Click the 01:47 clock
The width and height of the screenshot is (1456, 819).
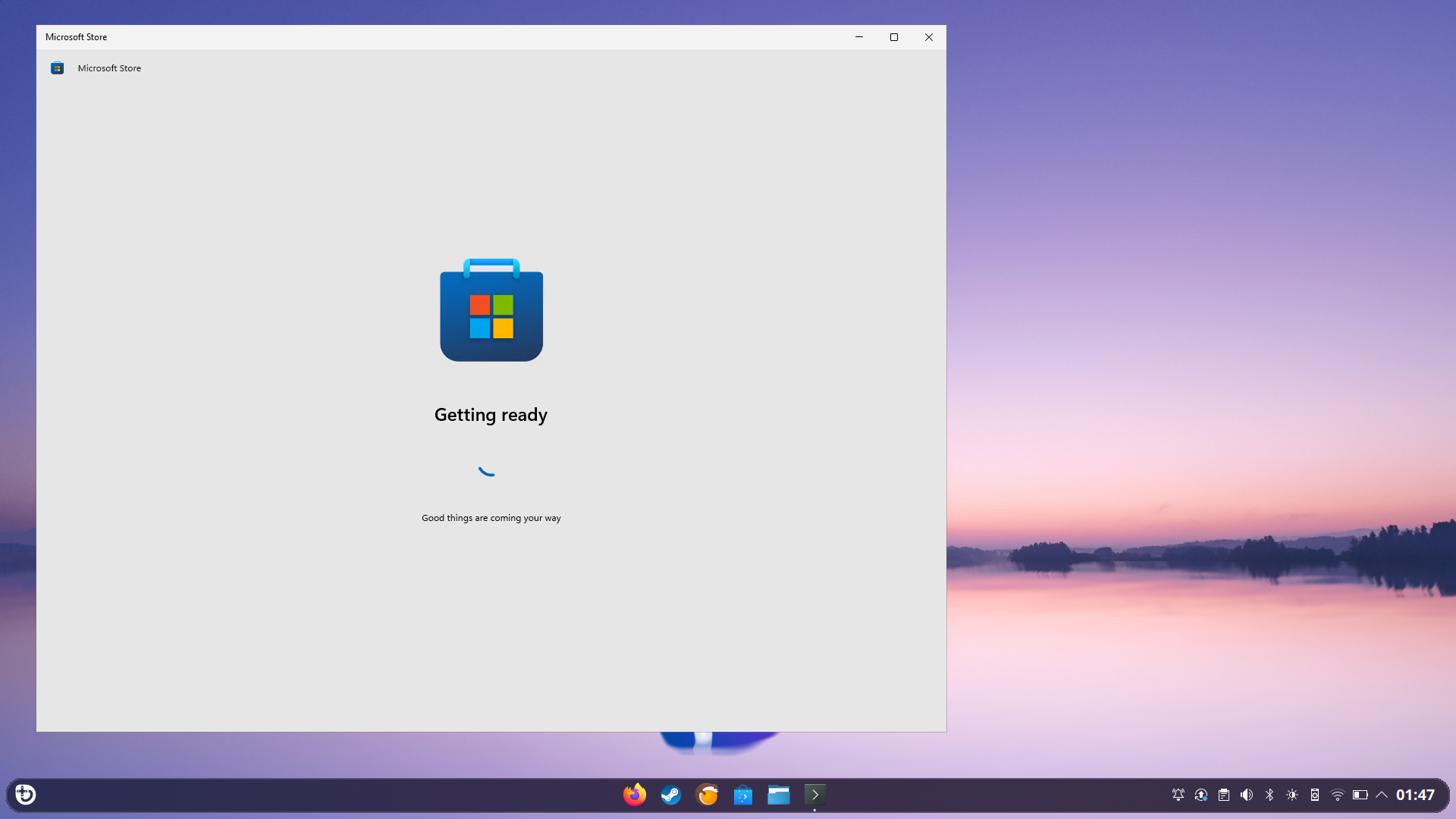[x=1415, y=795]
